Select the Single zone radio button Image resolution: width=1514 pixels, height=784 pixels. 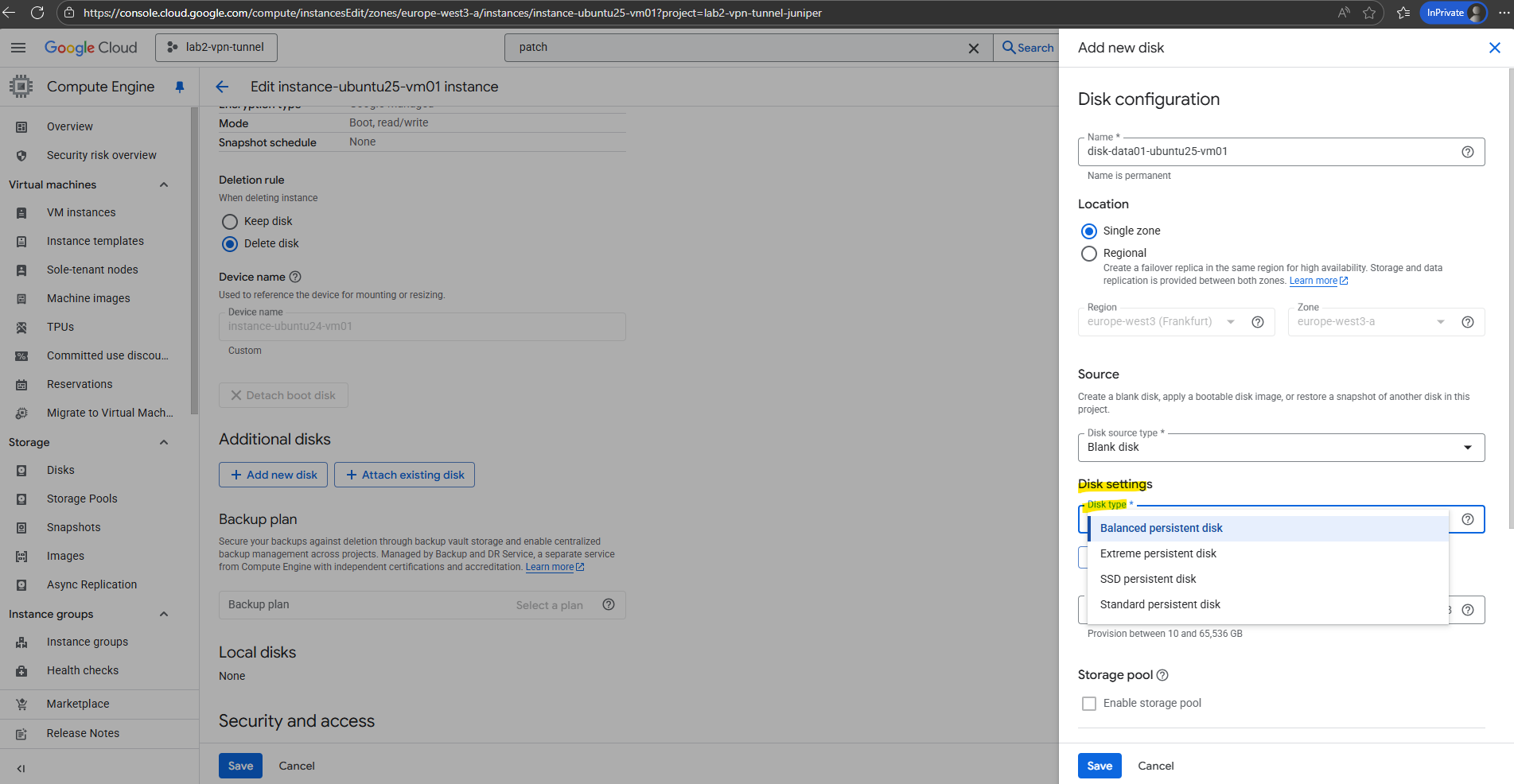coord(1089,231)
